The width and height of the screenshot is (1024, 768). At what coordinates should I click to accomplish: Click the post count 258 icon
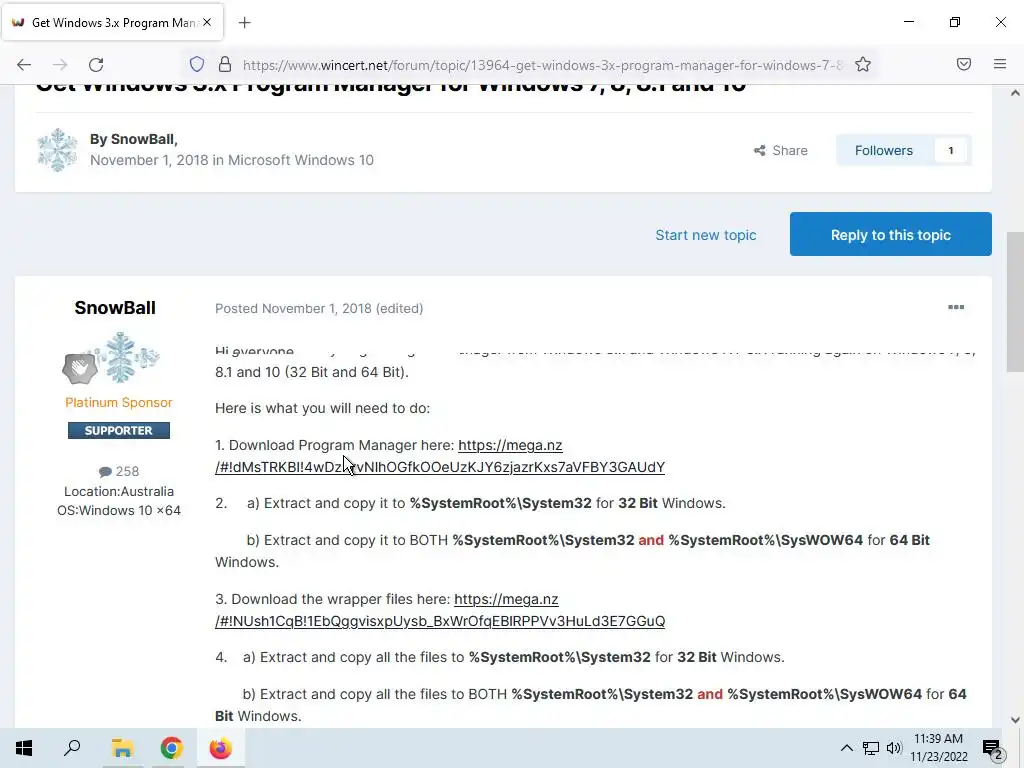[x=104, y=472]
